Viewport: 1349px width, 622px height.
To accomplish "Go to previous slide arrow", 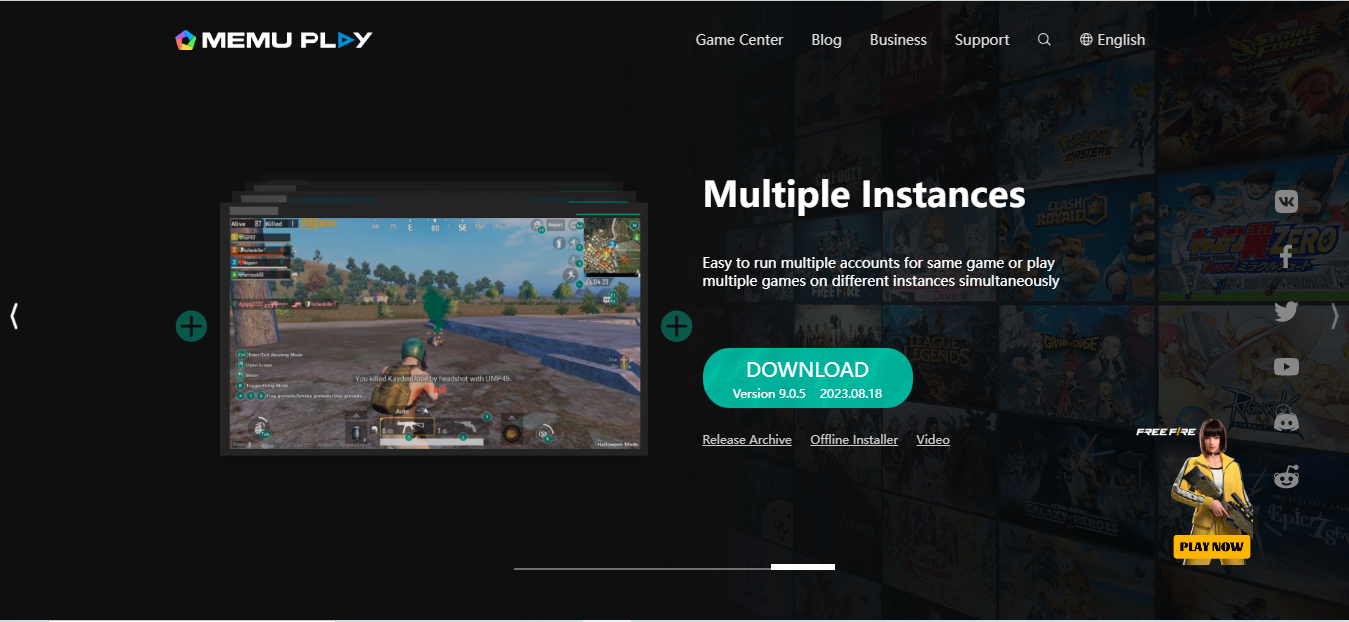I will point(14,316).
